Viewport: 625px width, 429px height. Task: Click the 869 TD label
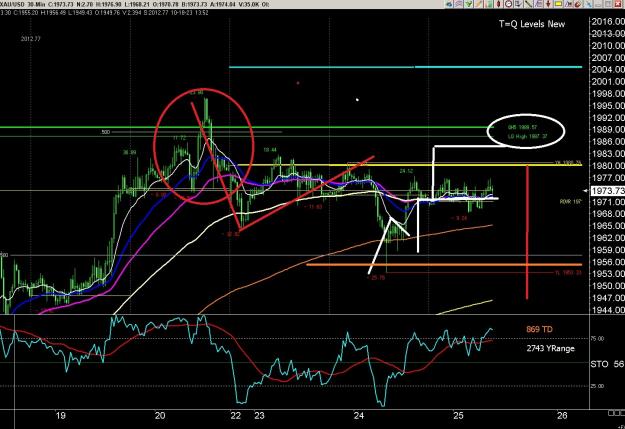(539, 329)
